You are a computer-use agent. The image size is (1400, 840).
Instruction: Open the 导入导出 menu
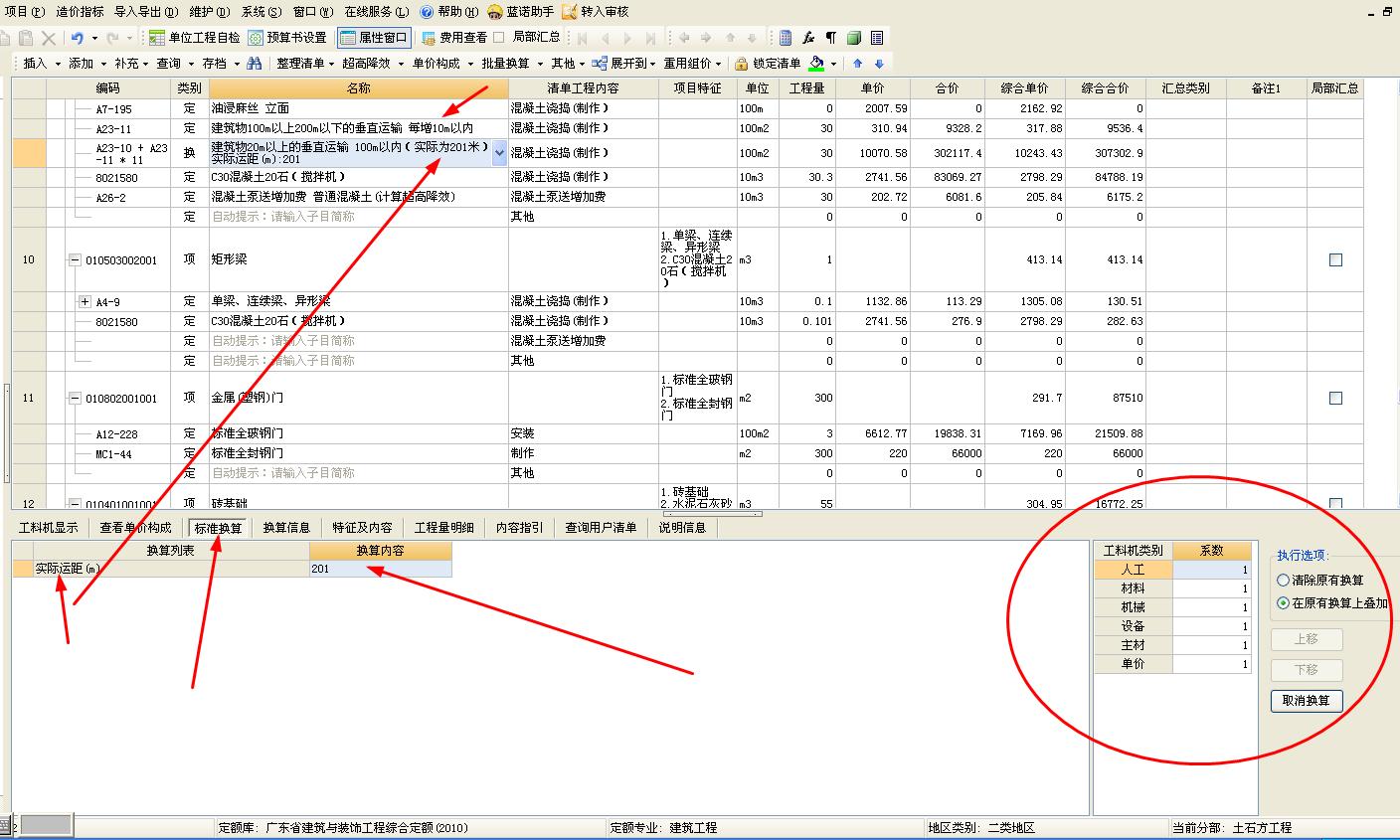click(146, 12)
